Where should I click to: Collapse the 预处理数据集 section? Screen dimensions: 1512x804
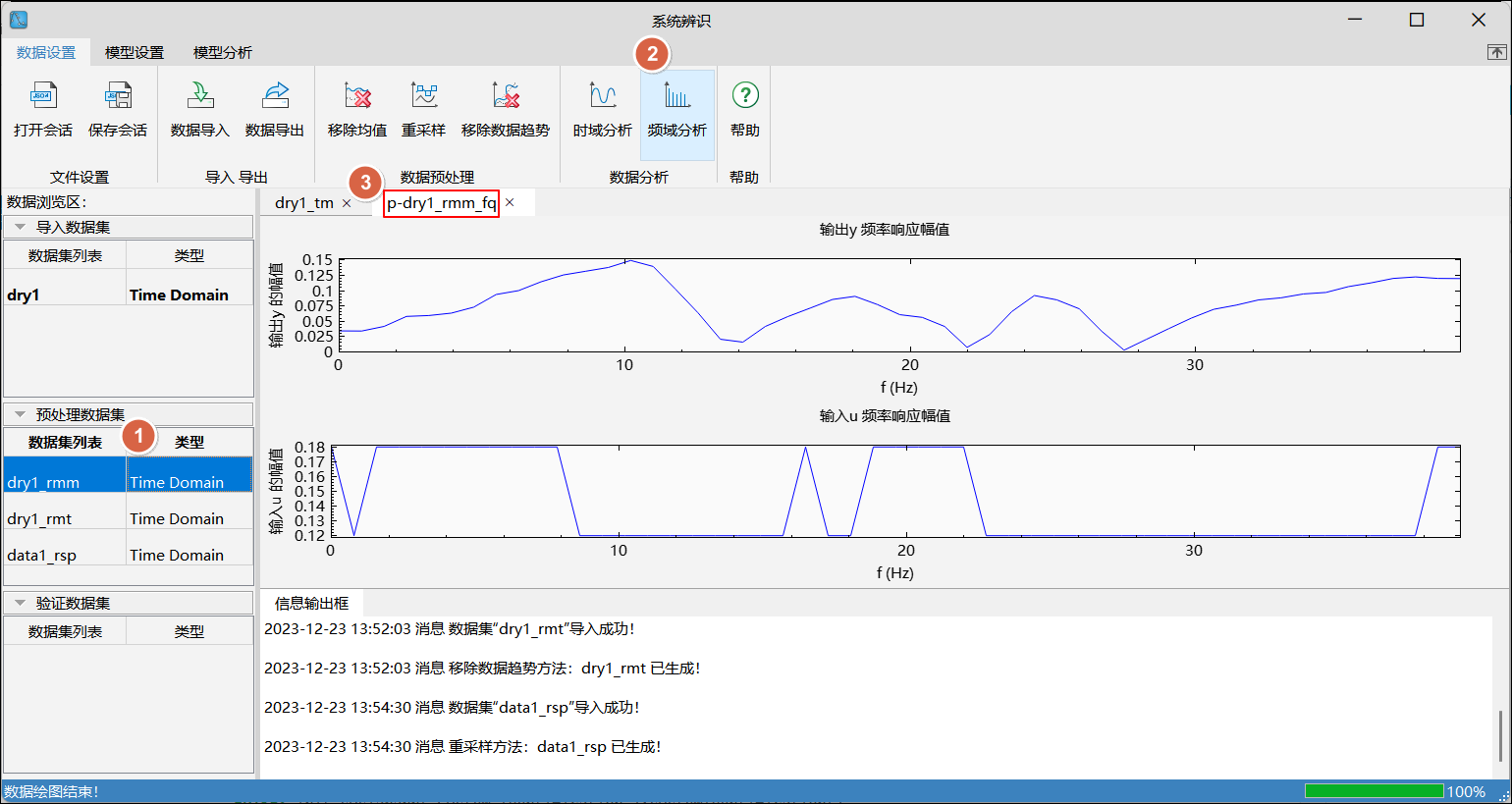[20, 414]
